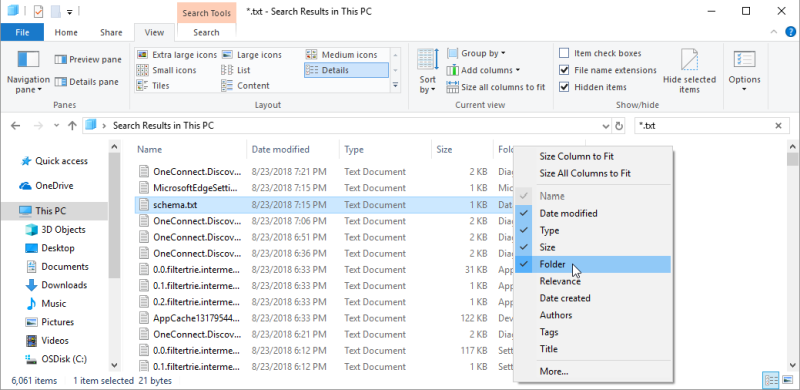Open the Group by dropdown
Image resolution: width=800 pixels, height=390 pixels.
coord(477,53)
